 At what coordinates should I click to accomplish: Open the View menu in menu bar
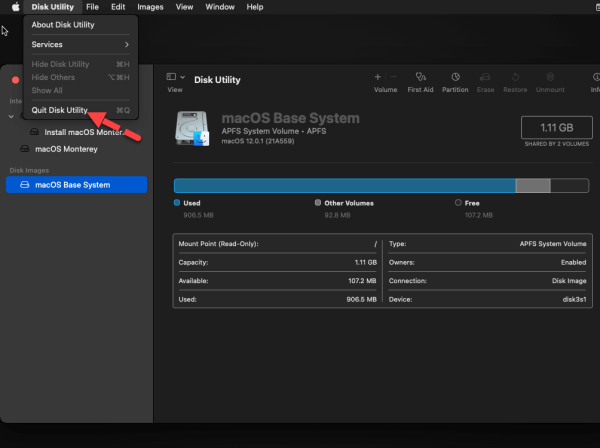click(x=184, y=7)
